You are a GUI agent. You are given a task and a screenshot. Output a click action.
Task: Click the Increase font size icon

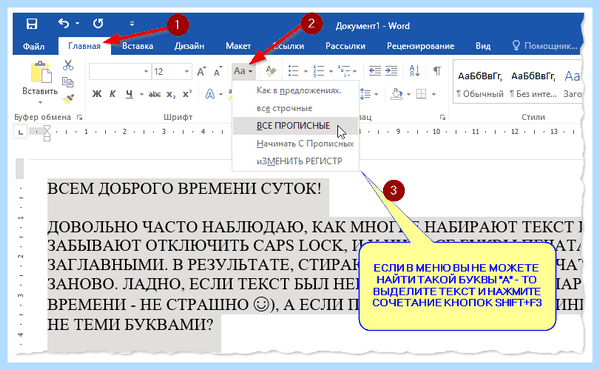click(201, 72)
